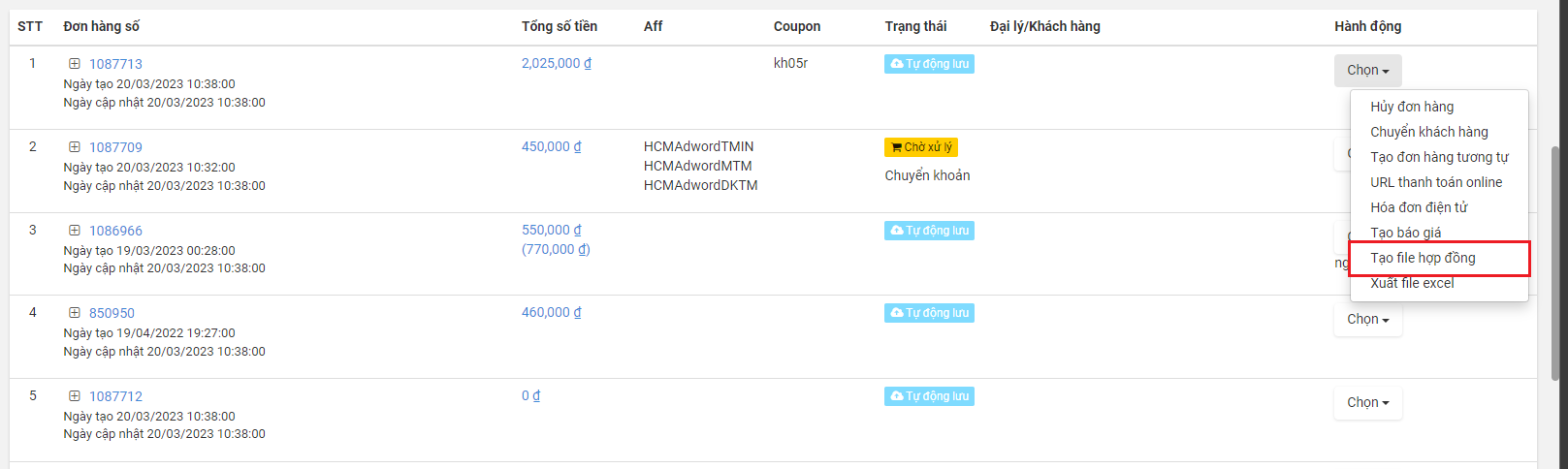Expand order 1086966 plus icon
The height and width of the screenshot is (469, 1568).
(74, 231)
